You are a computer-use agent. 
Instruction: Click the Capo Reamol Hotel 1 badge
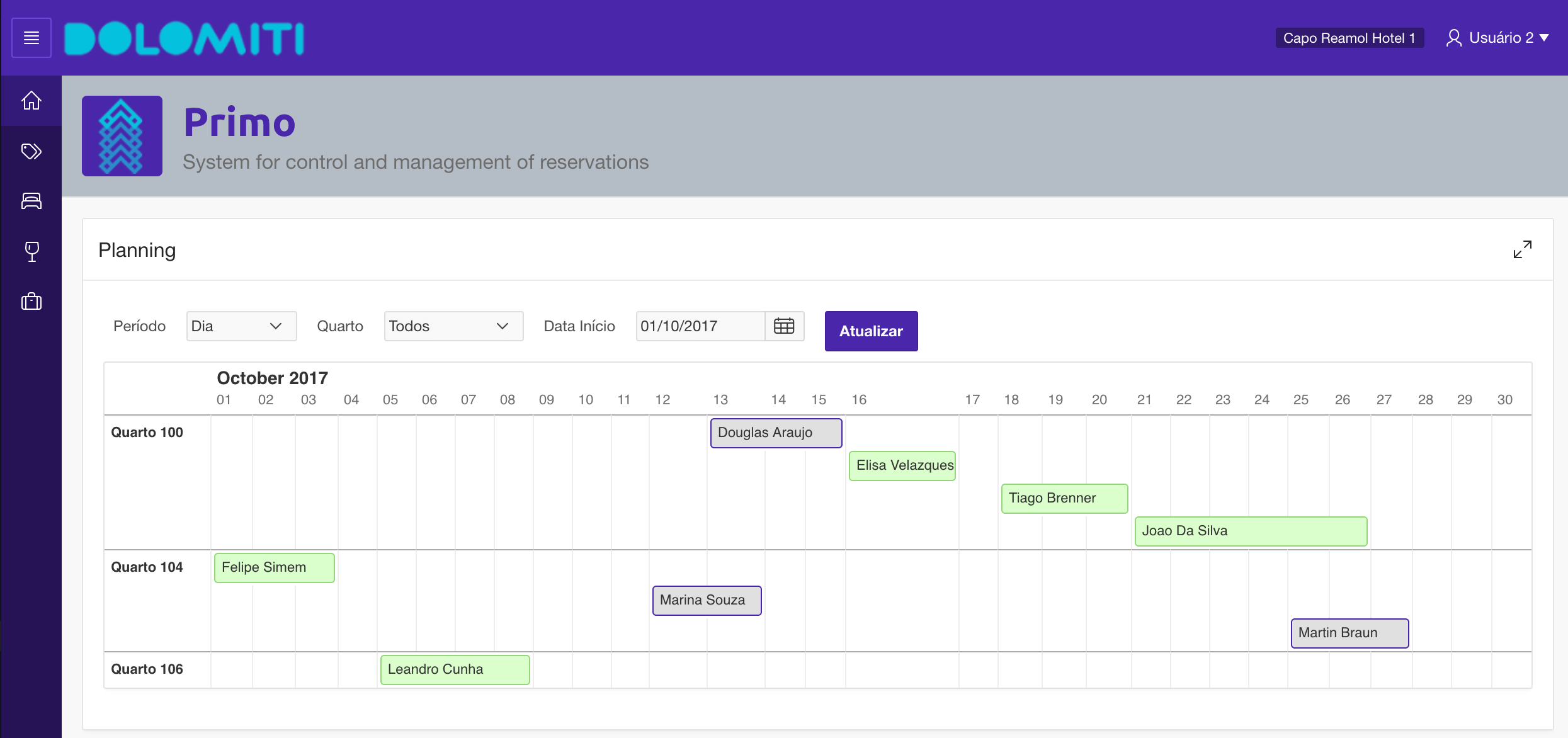[x=1349, y=38]
